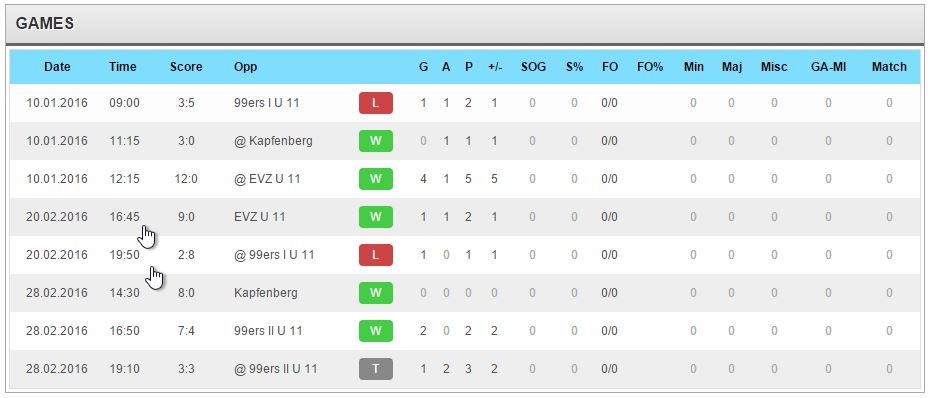This screenshot has height=398, width=931.
Task: Click the W badge for Kapfenberg 8:0 game
Action: point(375,293)
